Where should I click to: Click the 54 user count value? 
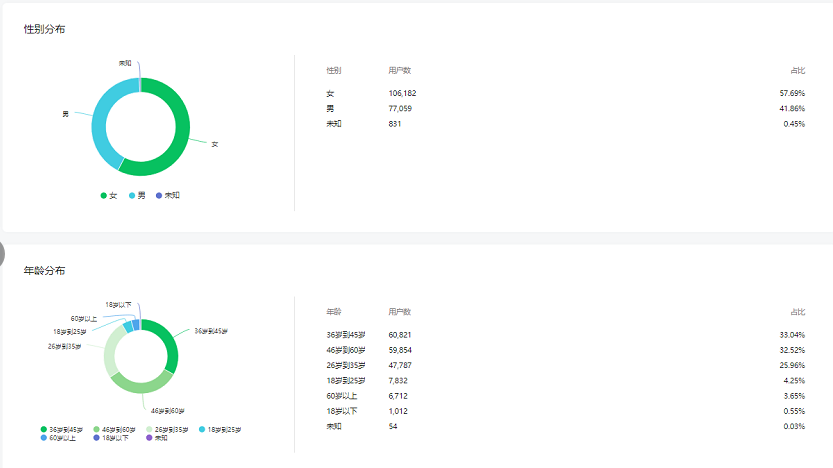[x=393, y=427]
